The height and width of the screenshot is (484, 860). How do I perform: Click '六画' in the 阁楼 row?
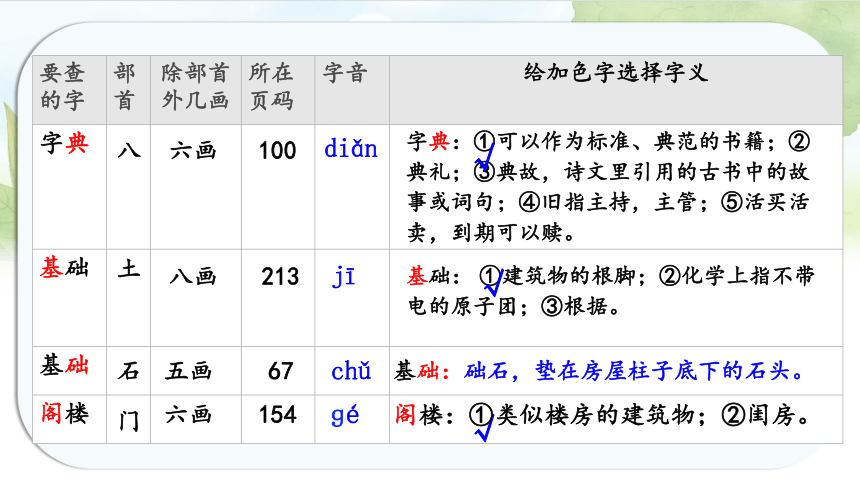pyautogui.click(x=188, y=414)
